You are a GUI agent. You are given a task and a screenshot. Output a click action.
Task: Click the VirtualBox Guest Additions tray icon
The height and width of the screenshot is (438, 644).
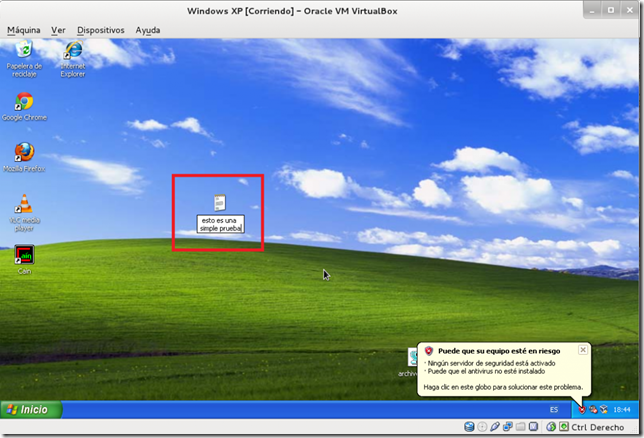pyautogui.click(x=603, y=409)
